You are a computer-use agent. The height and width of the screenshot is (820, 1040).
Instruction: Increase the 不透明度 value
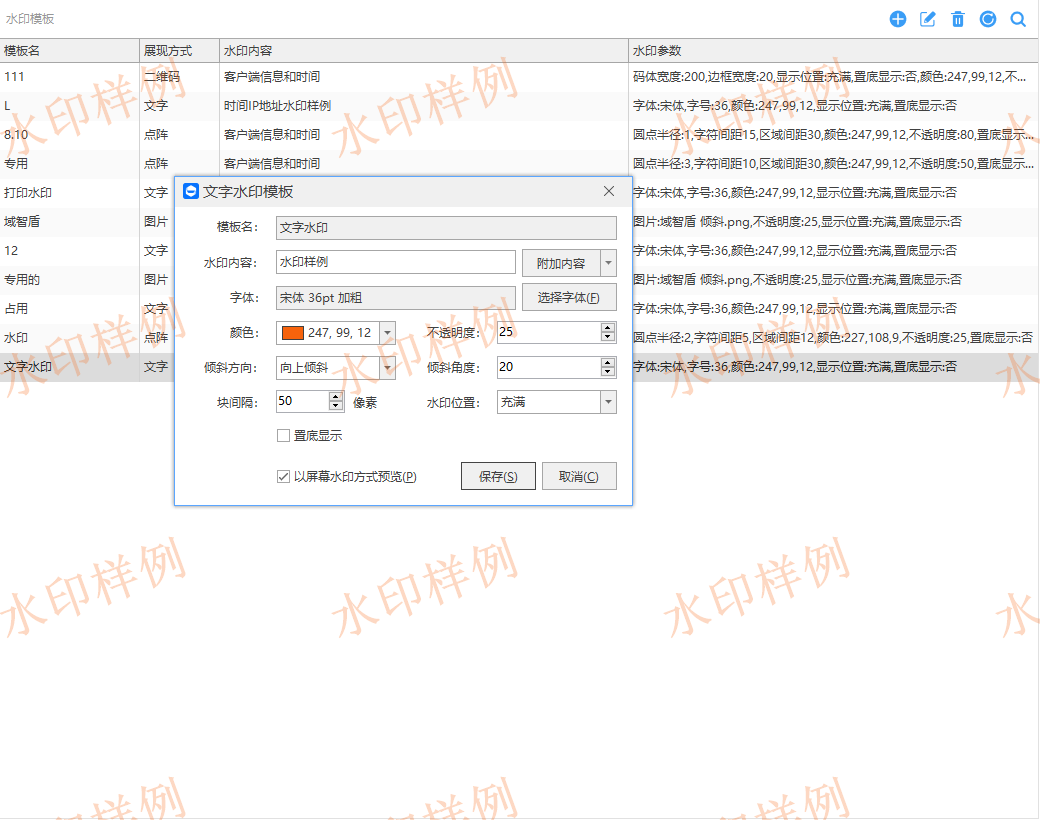(x=608, y=328)
